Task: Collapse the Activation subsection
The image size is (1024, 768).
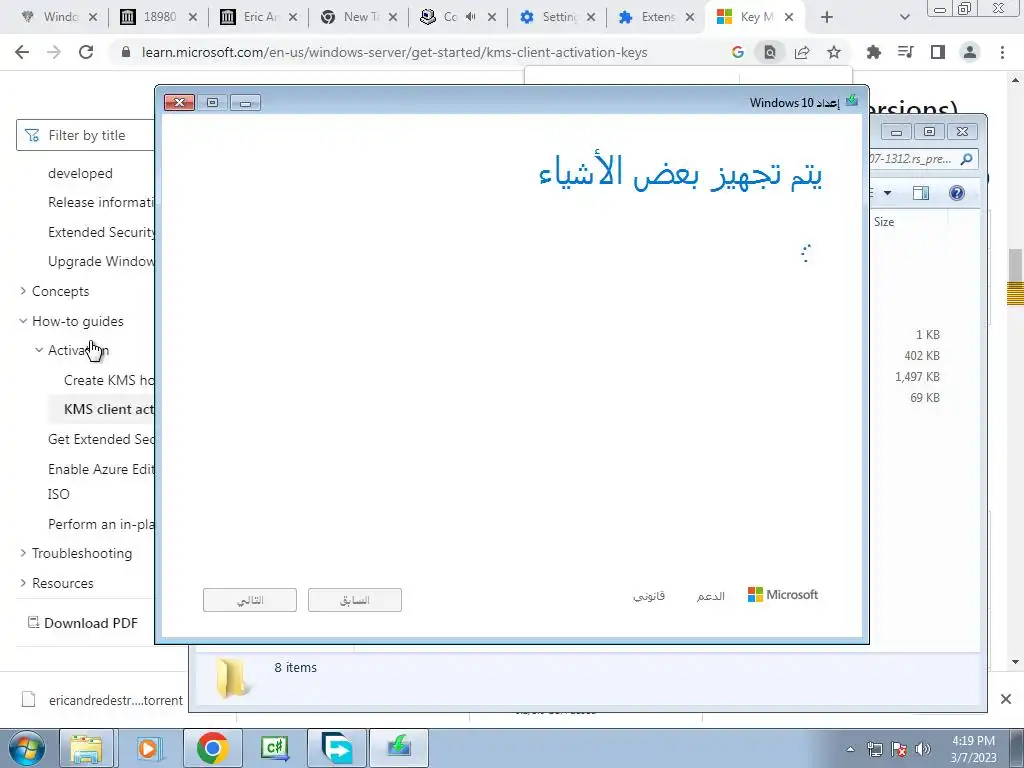Action: tap(39, 351)
